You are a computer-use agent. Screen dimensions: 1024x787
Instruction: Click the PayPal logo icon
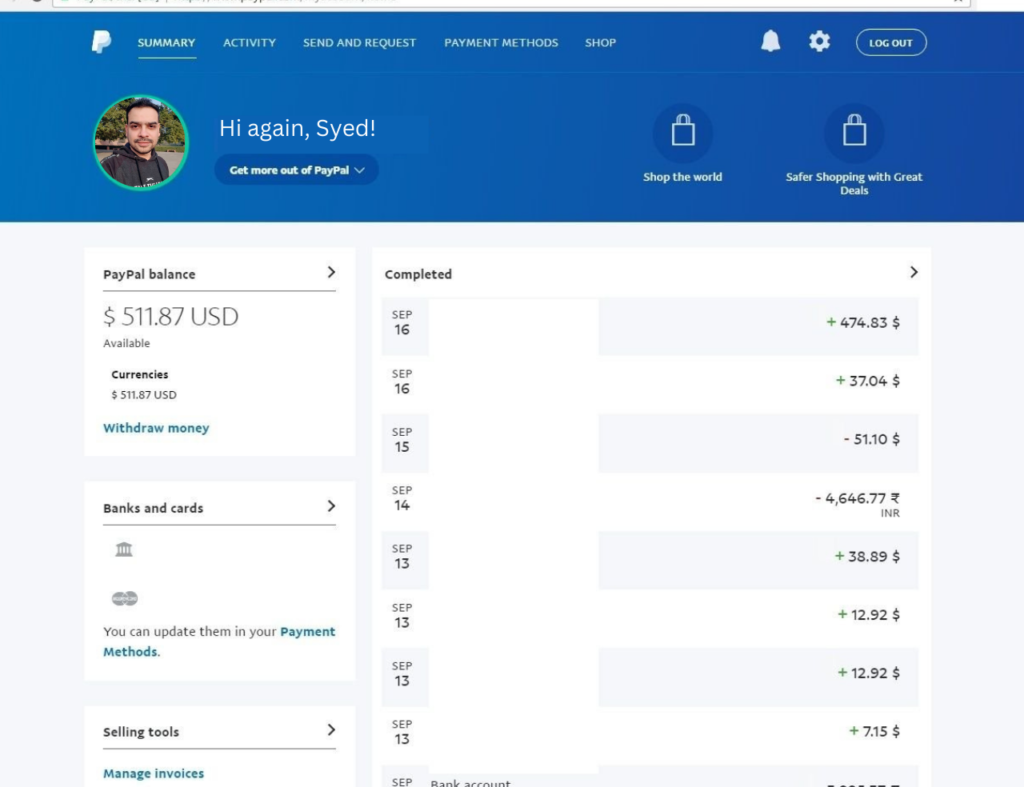pyautogui.click(x=101, y=42)
